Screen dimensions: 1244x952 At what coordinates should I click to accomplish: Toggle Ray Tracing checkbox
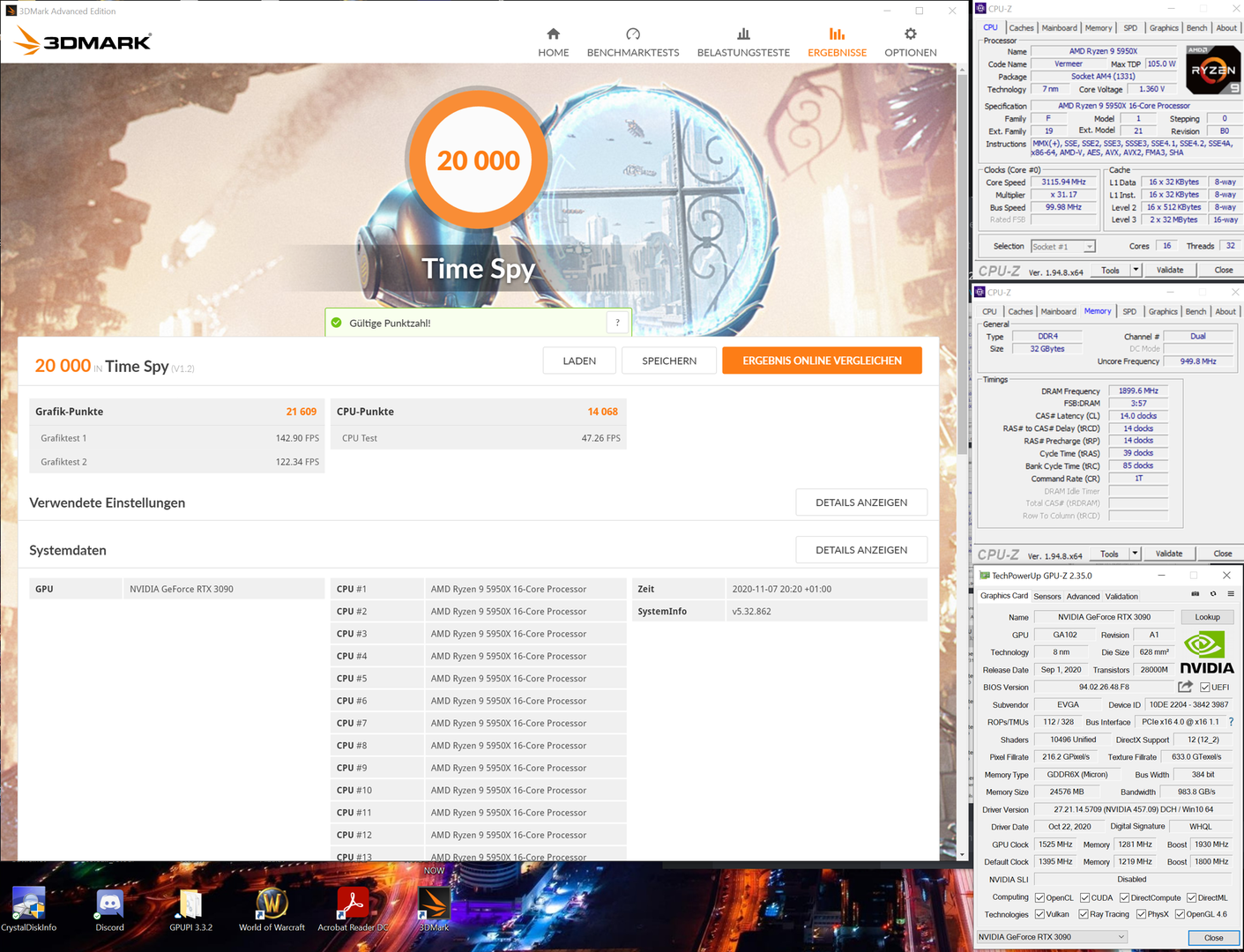(x=1083, y=914)
